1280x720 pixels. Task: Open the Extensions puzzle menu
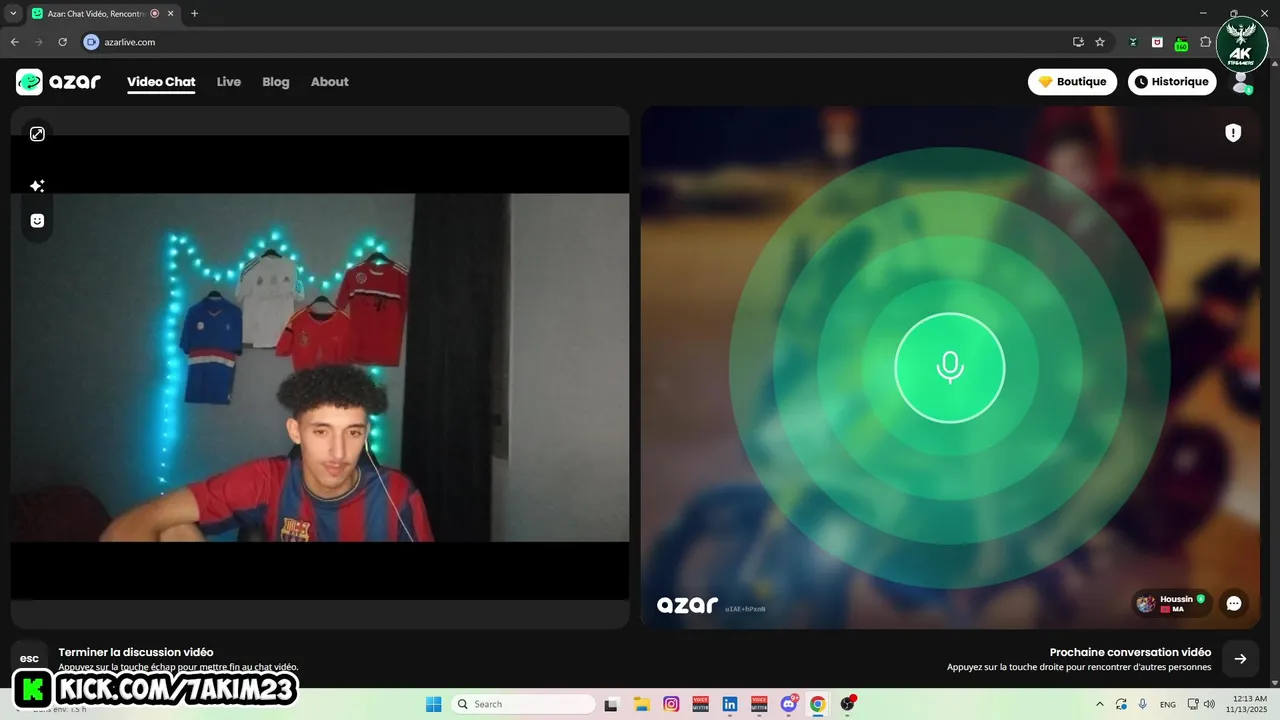pos(1205,42)
